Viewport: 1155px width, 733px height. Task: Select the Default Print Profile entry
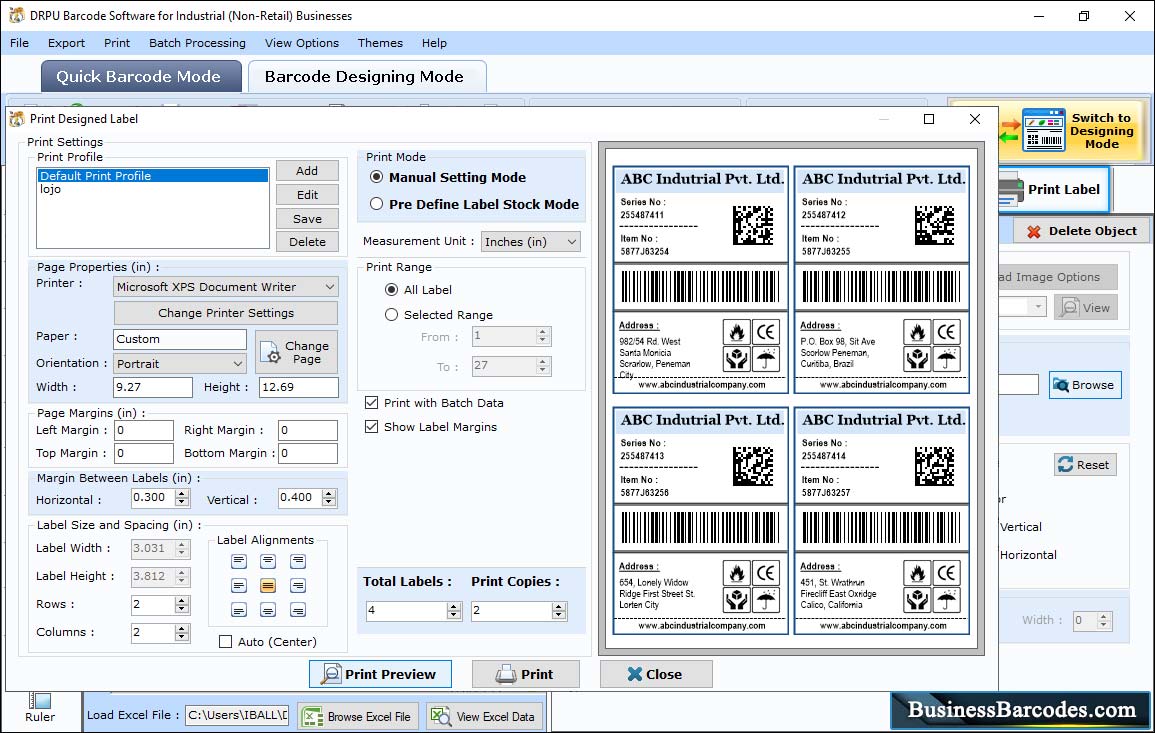tap(152, 176)
